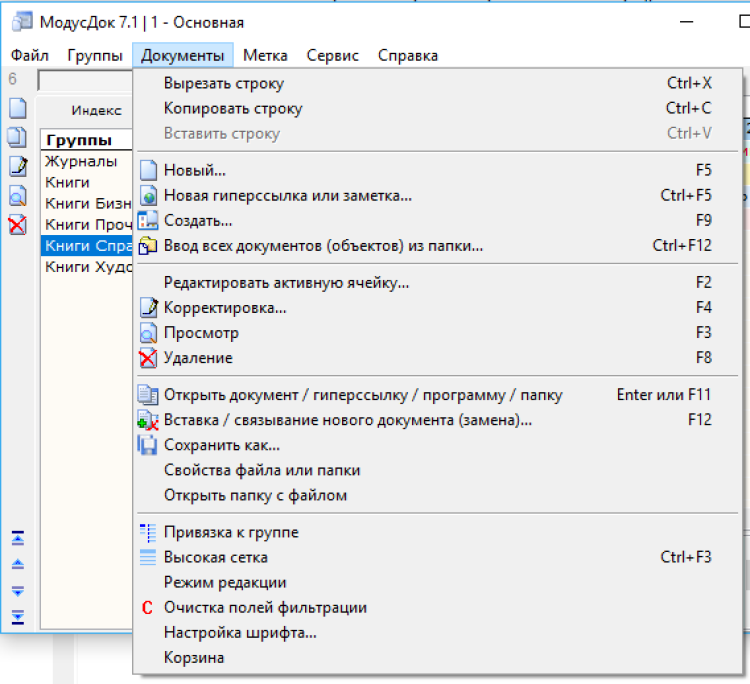Toggle 'Режим редакции' mode in the menu
Viewport: 750px width, 684px height.
click(225, 582)
